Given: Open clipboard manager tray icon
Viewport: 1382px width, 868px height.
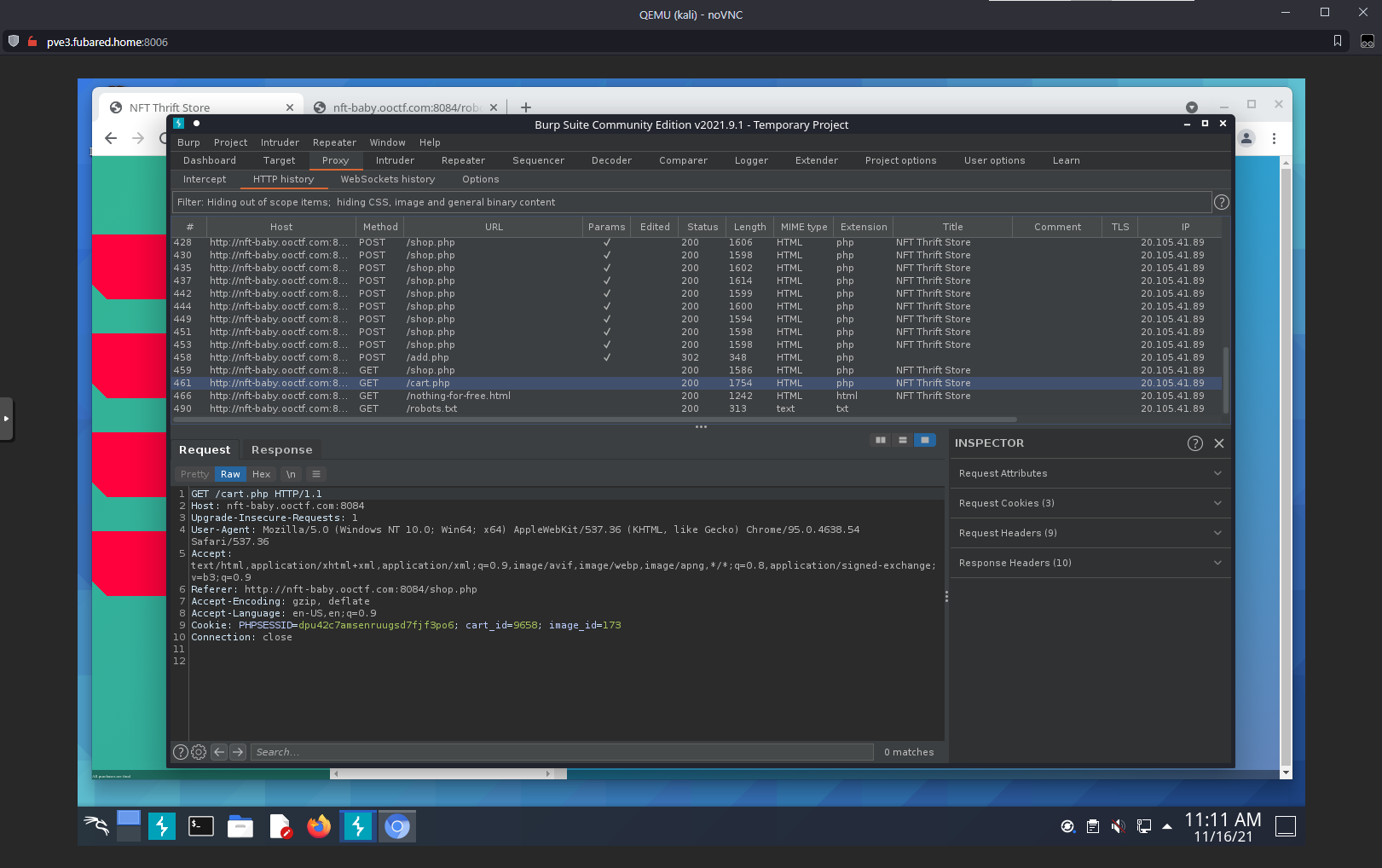Looking at the screenshot, I should point(1093,826).
